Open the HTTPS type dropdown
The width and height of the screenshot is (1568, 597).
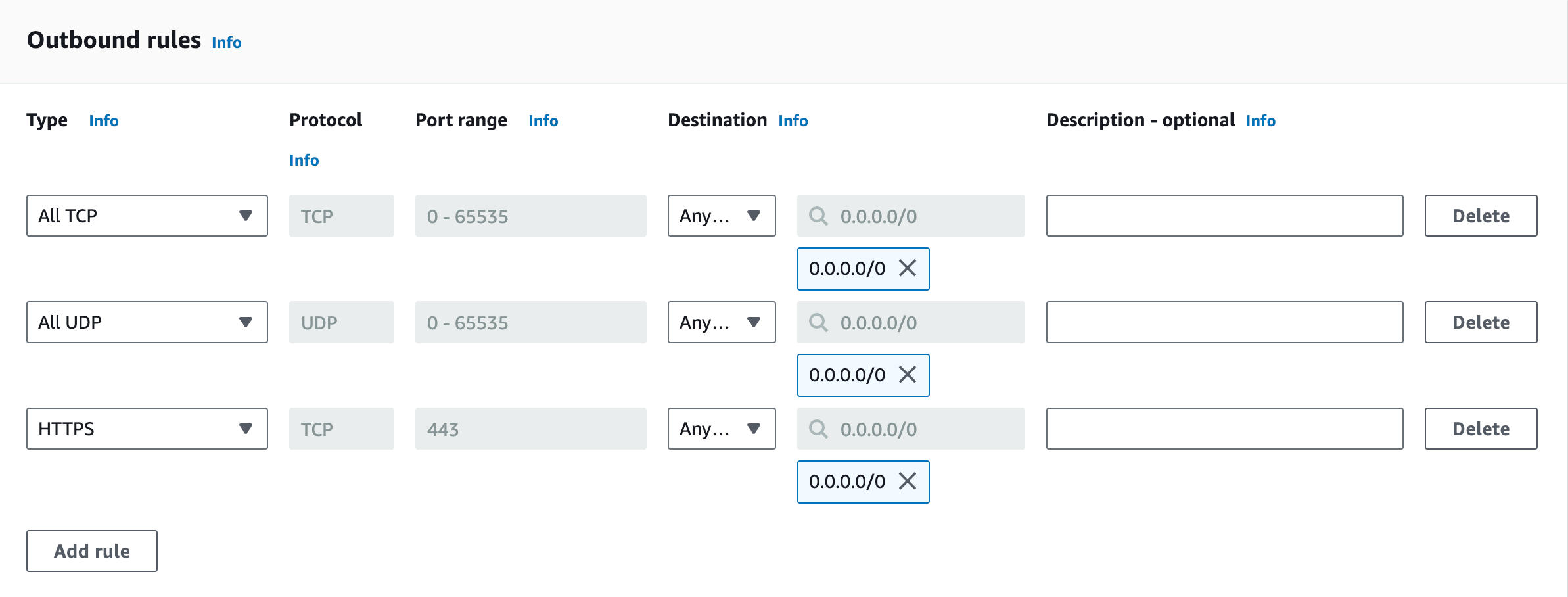[x=147, y=429]
